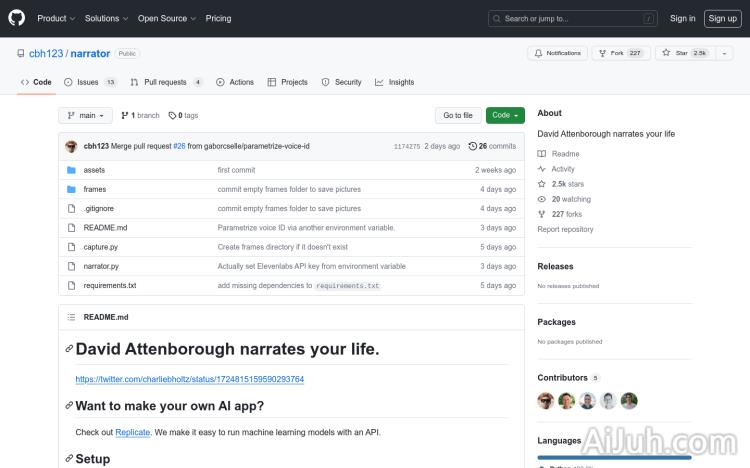Image resolution: width=750 pixels, height=468 pixels.
Task: Click the first contributor avatar
Action: point(545,401)
